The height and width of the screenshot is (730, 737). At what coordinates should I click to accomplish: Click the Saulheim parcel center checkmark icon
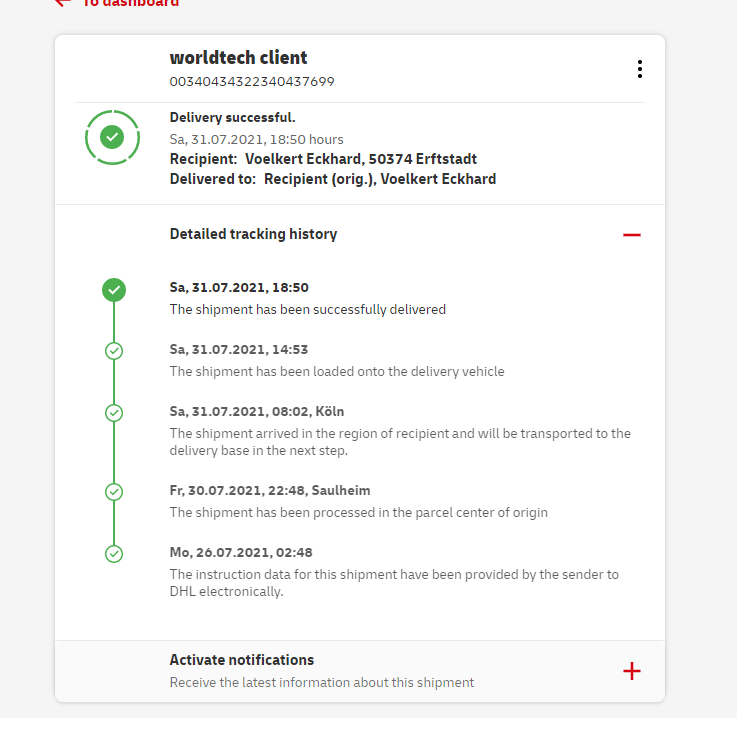[x=114, y=492]
